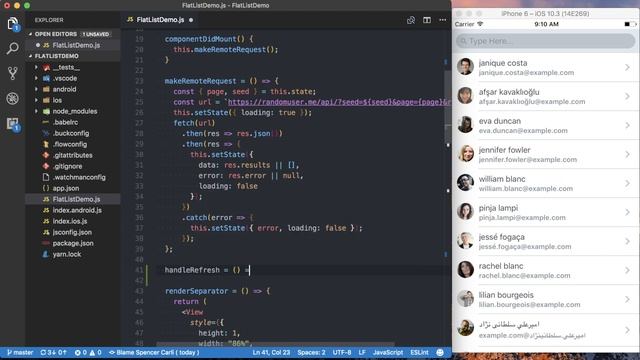Click the feedback smiley in status bar
Screen dimensions: 640x360
[x=440, y=352]
